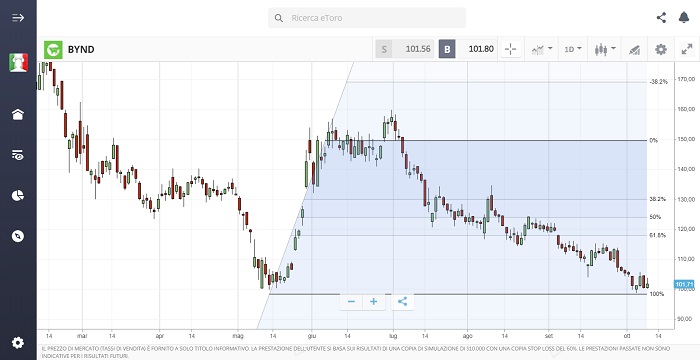700x360 pixels.
Task: Select the drawing tools icon
Action: [x=634, y=50]
